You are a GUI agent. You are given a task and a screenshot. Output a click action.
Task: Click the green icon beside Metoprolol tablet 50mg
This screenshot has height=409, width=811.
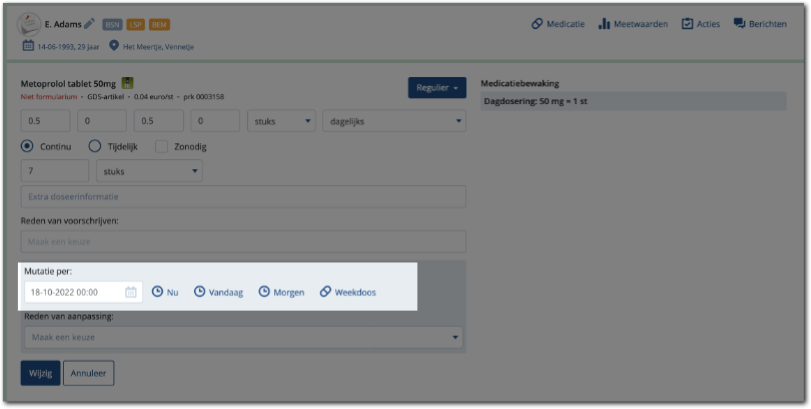[x=128, y=83]
